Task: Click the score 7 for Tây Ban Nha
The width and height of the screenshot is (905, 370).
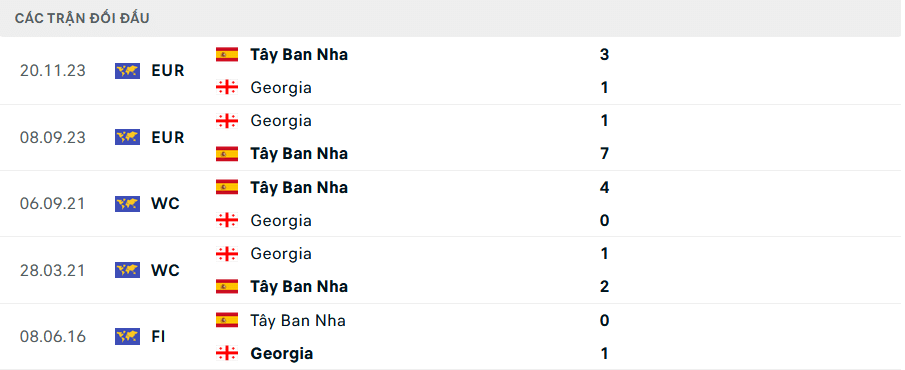Action: (604, 154)
